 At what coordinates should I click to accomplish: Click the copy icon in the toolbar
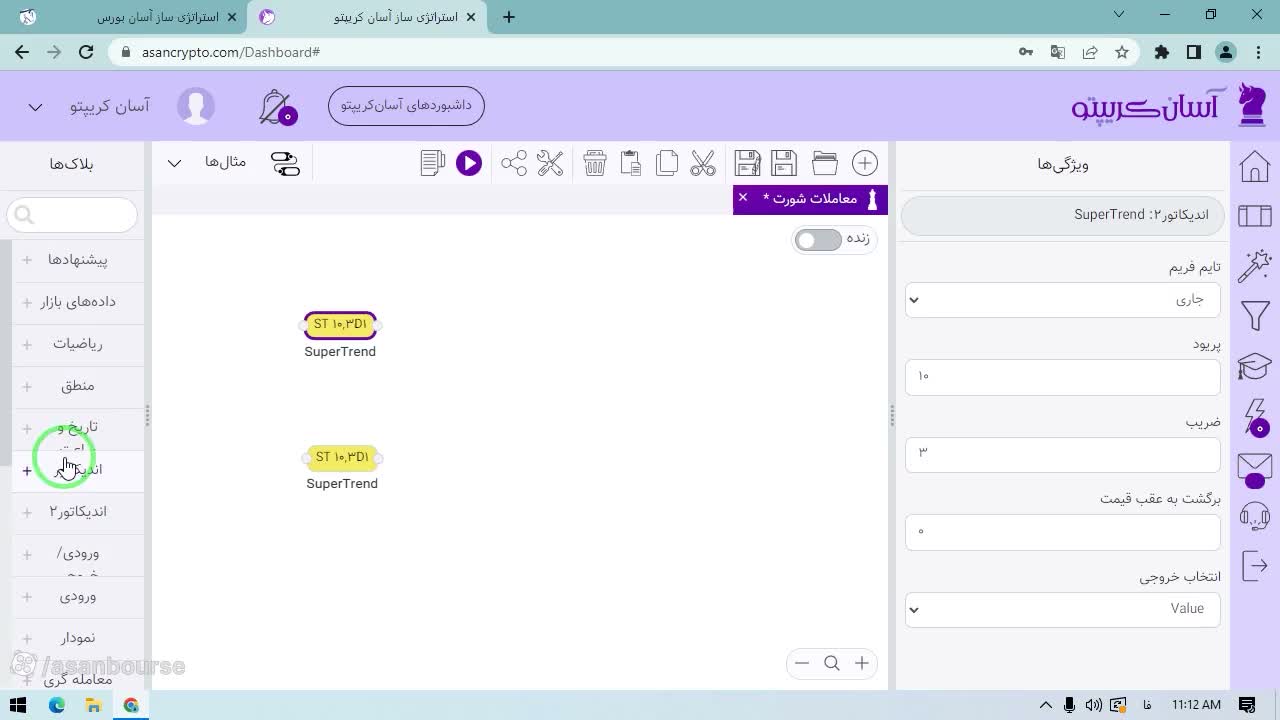click(667, 163)
